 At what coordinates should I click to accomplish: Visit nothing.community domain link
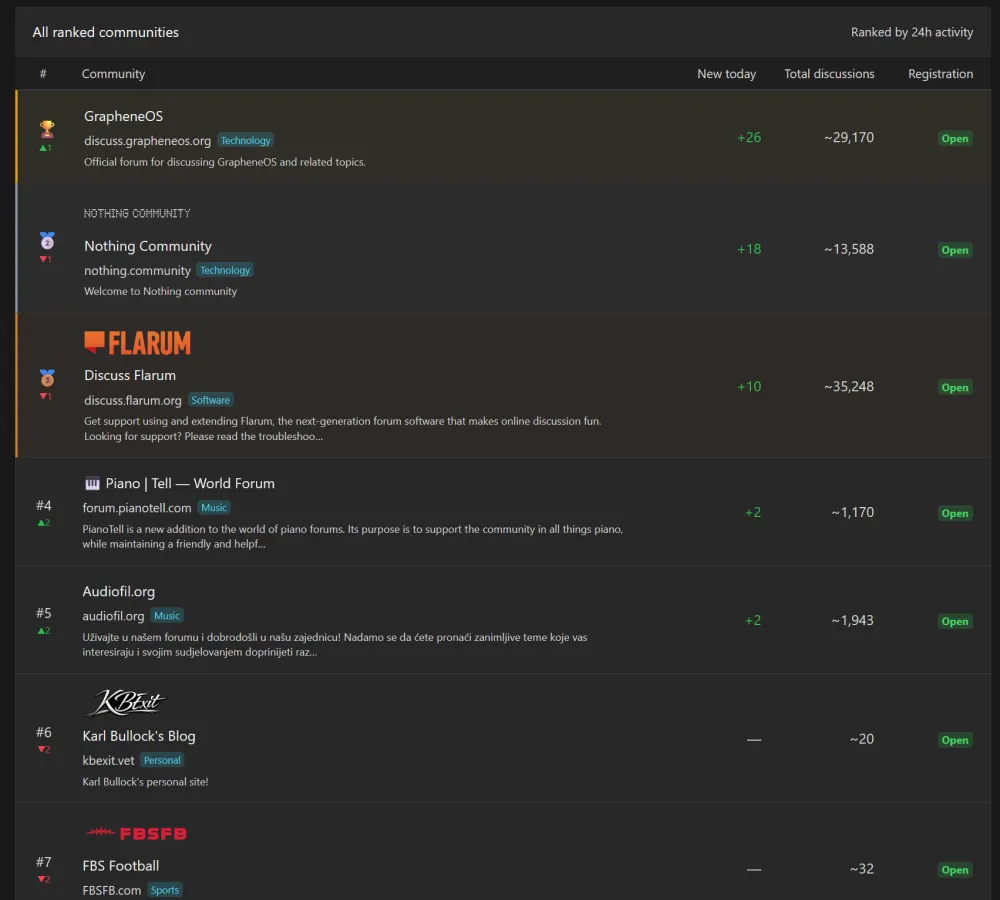(137, 270)
